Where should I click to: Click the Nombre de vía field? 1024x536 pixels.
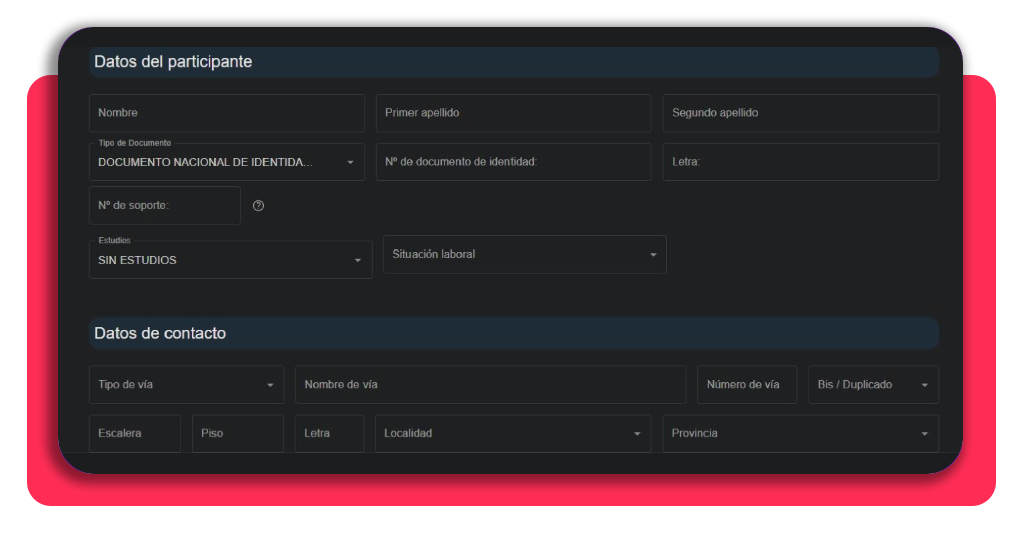tap(490, 385)
